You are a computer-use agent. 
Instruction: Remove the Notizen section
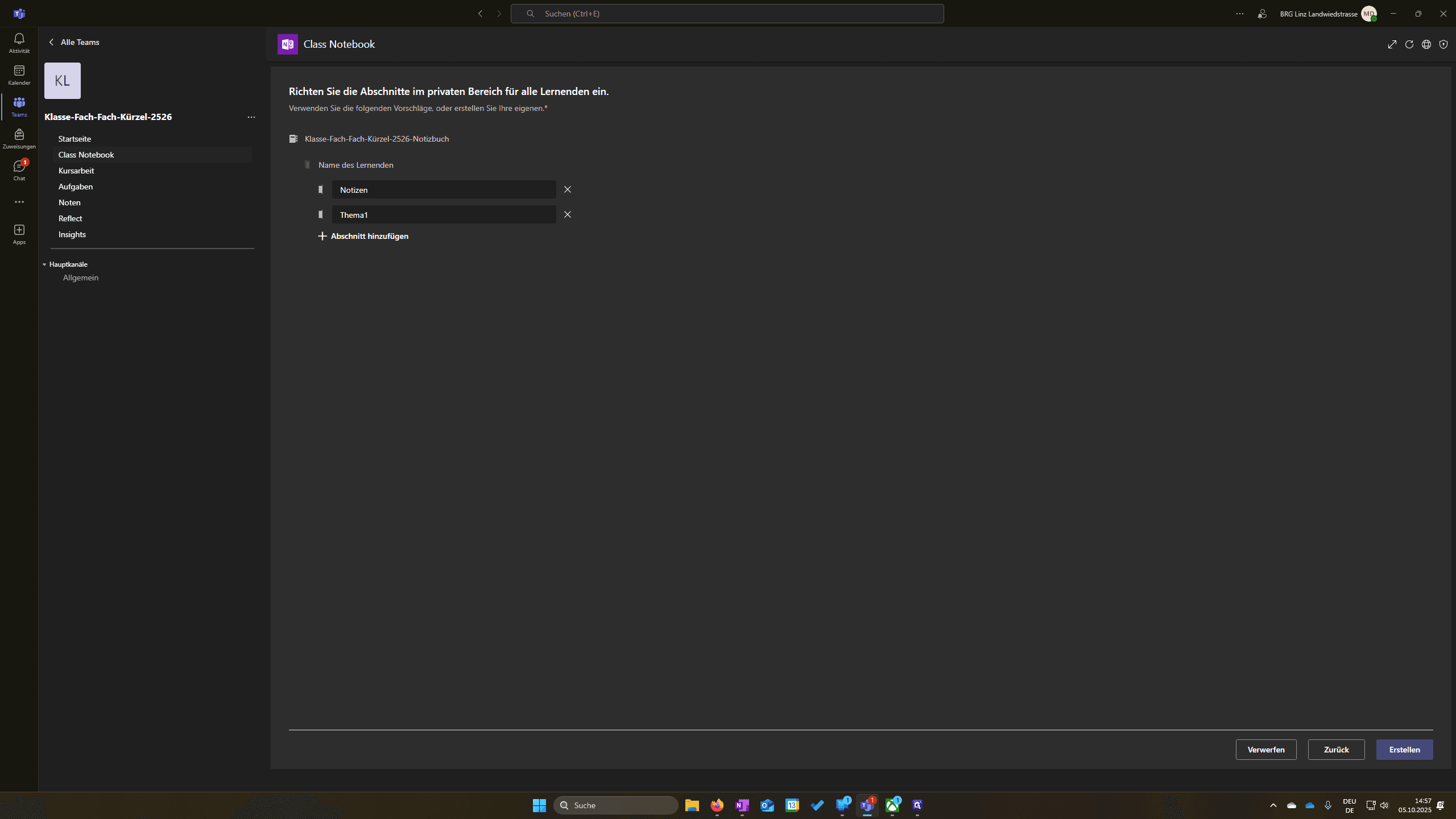[567, 189]
